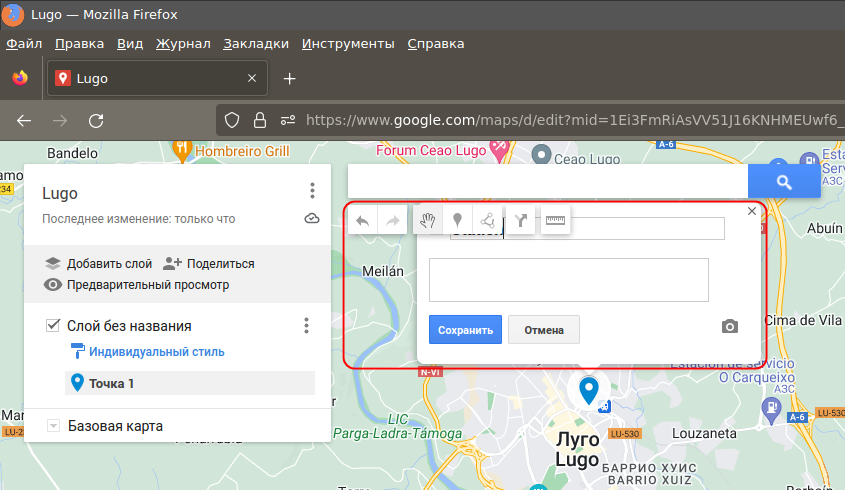845x490 pixels.
Task: Click the camera add-photo icon
Action: click(x=730, y=326)
